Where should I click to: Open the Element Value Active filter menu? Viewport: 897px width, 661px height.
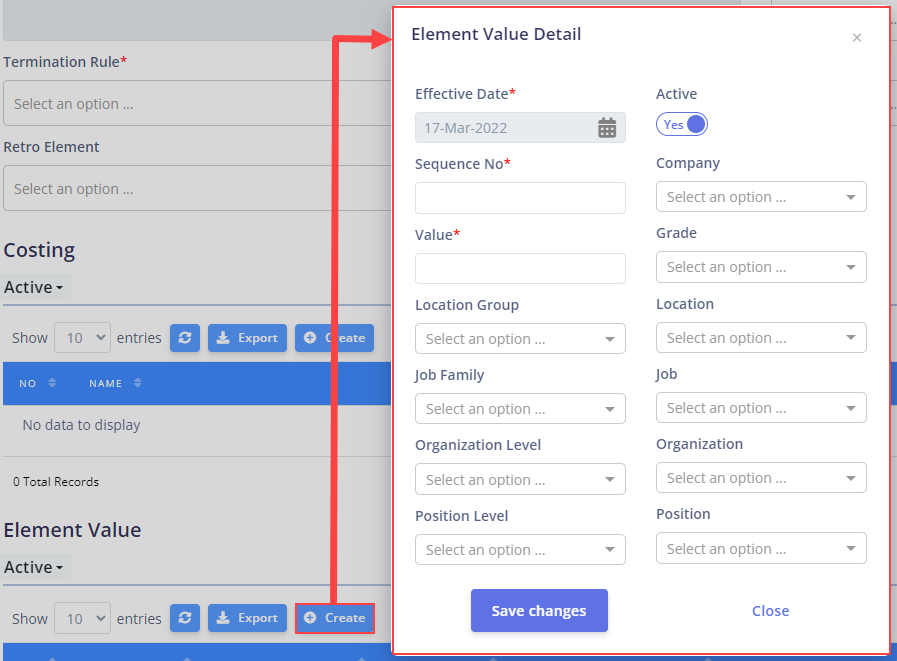pyautogui.click(x=34, y=567)
